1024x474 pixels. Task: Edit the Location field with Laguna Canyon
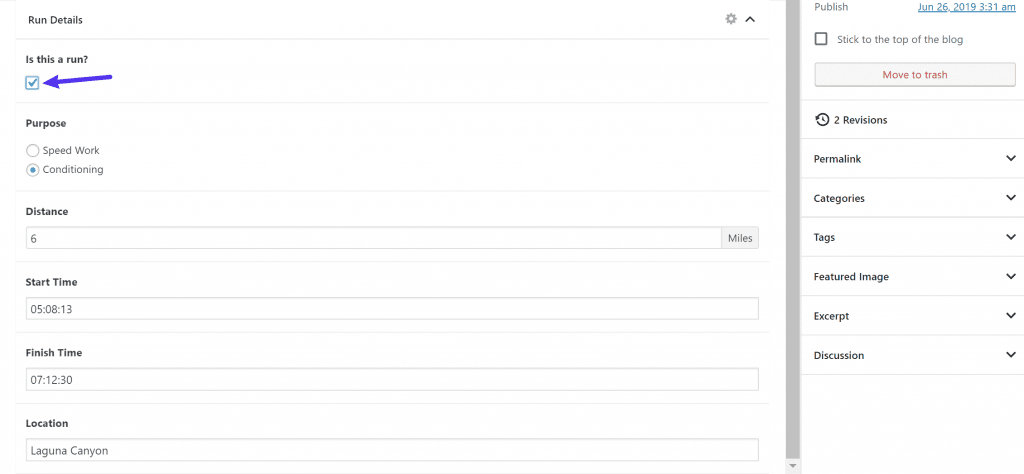coord(392,450)
